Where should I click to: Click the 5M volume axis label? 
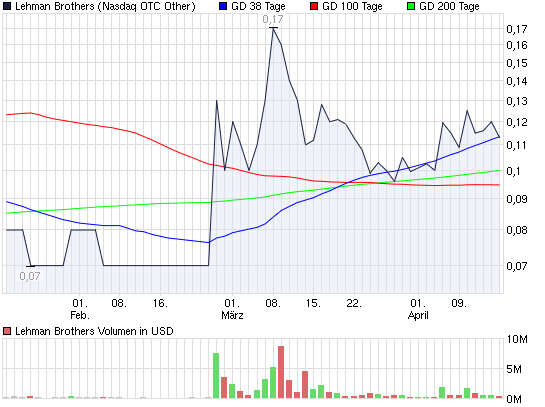click(514, 369)
